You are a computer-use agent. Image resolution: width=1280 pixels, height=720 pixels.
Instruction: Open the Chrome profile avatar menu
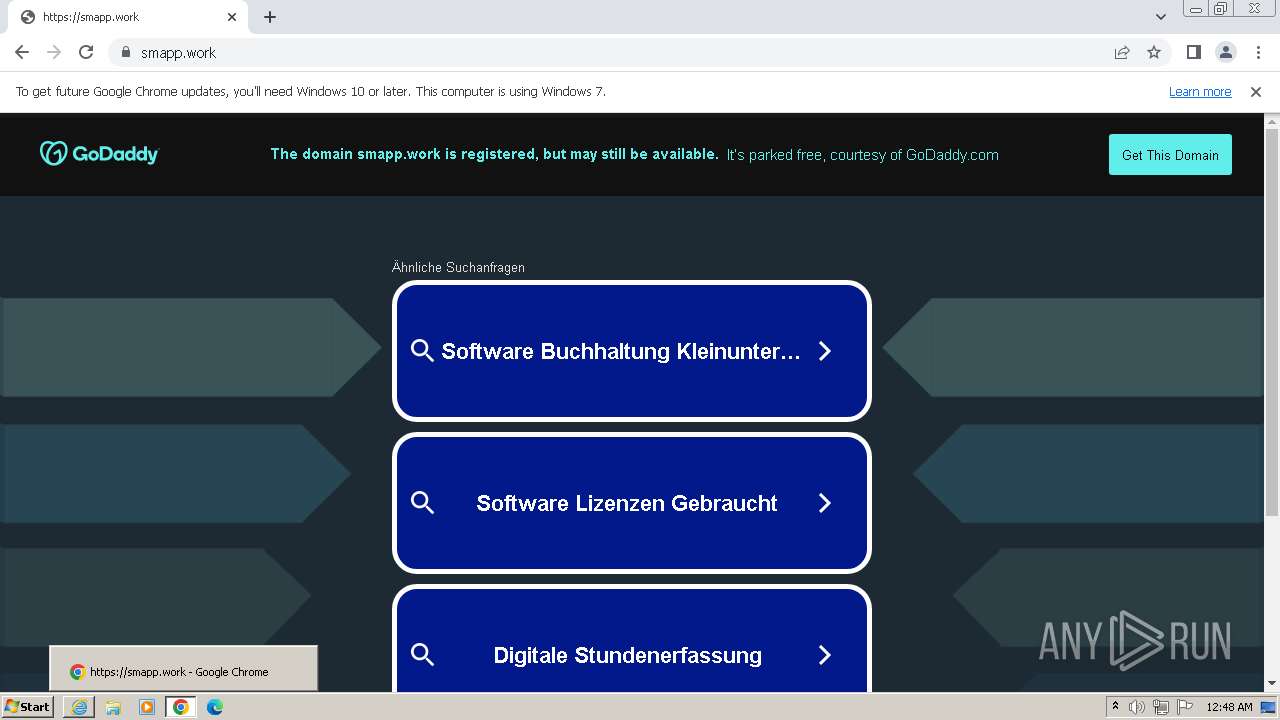click(1225, 52)
